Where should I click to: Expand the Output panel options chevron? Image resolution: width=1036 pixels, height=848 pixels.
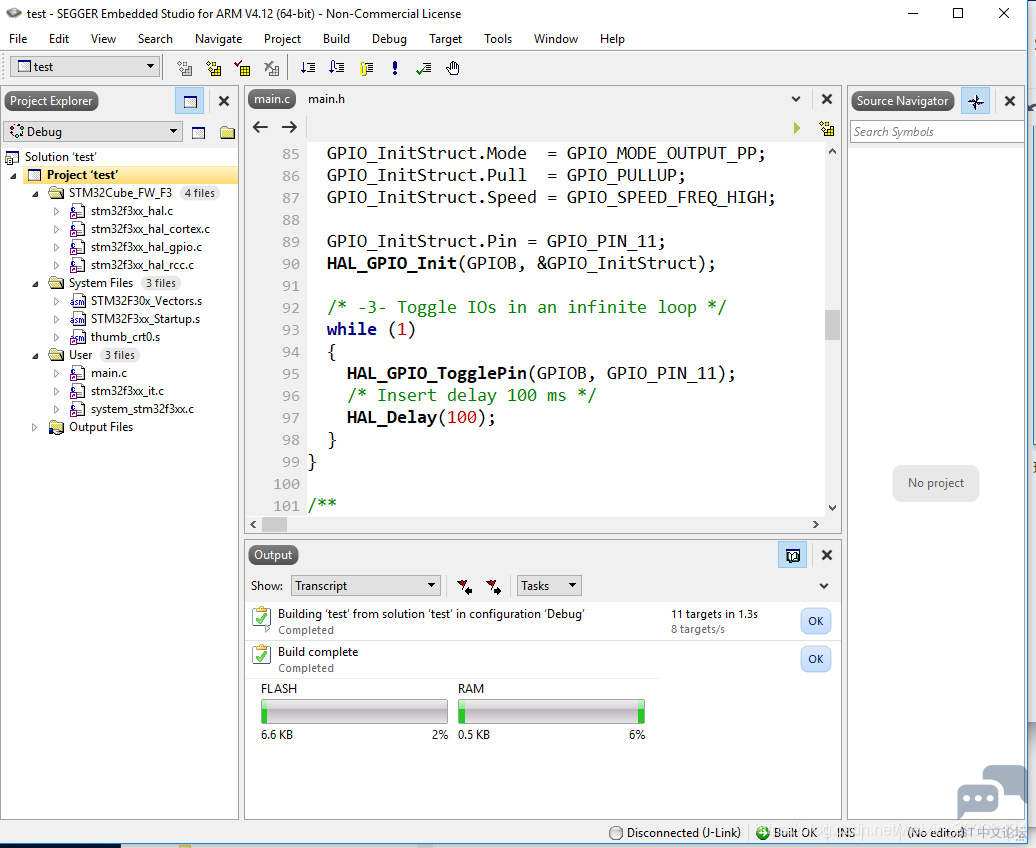tap(824, 586)
